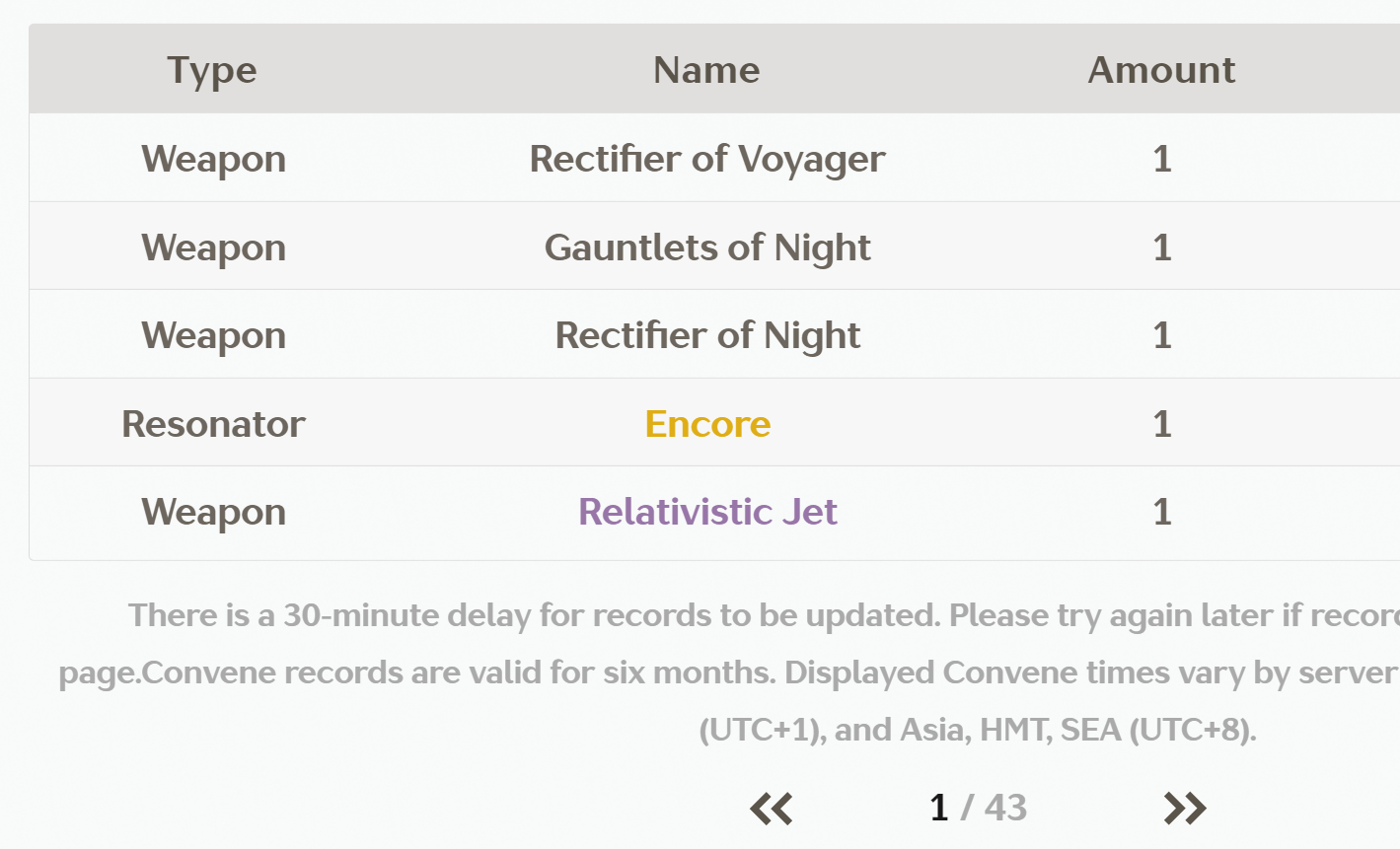The height and width of the screenshot is (849, 1400).
Task: Go to the previous page of records
Action: [771, 809]
